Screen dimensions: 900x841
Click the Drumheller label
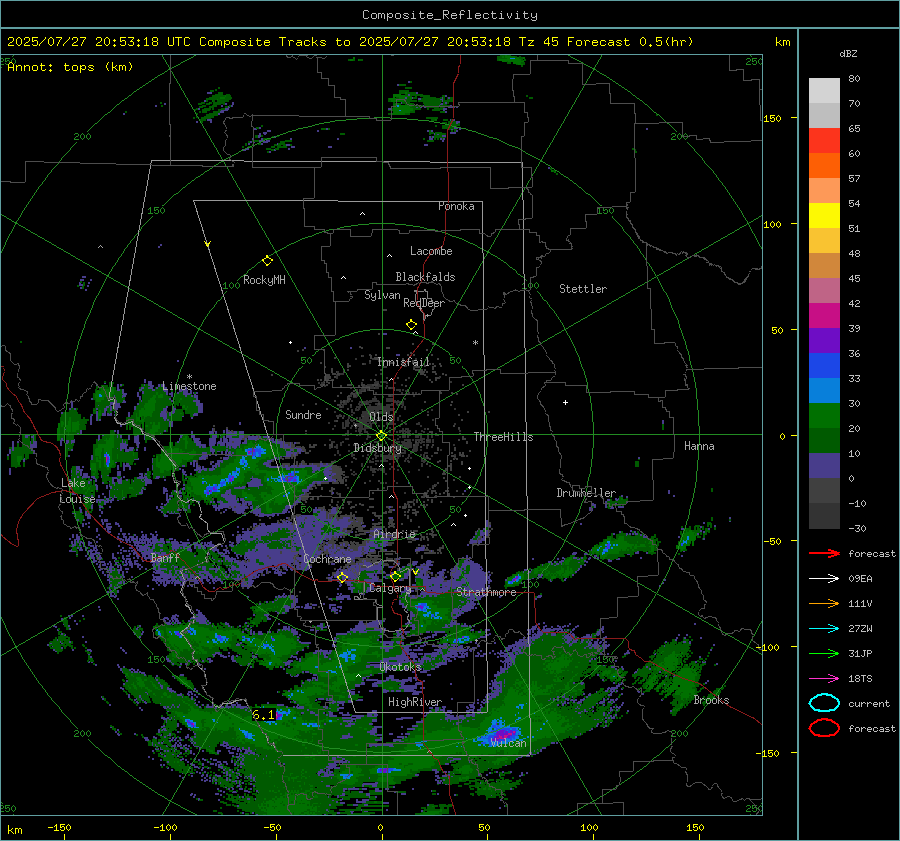pyautogui.click(x=586, y=493)
